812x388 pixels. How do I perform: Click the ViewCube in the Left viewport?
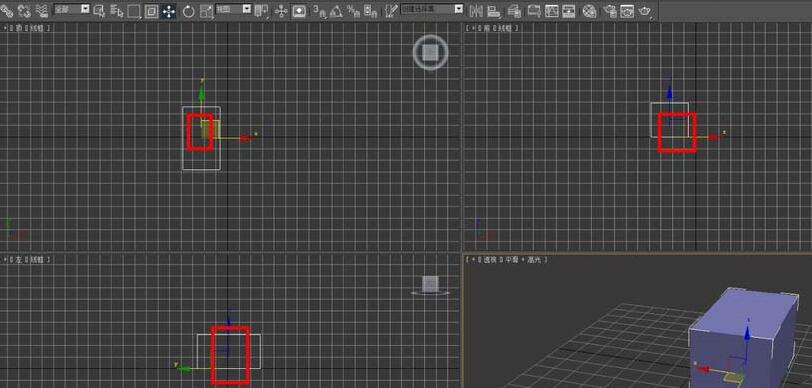(430, 284)
